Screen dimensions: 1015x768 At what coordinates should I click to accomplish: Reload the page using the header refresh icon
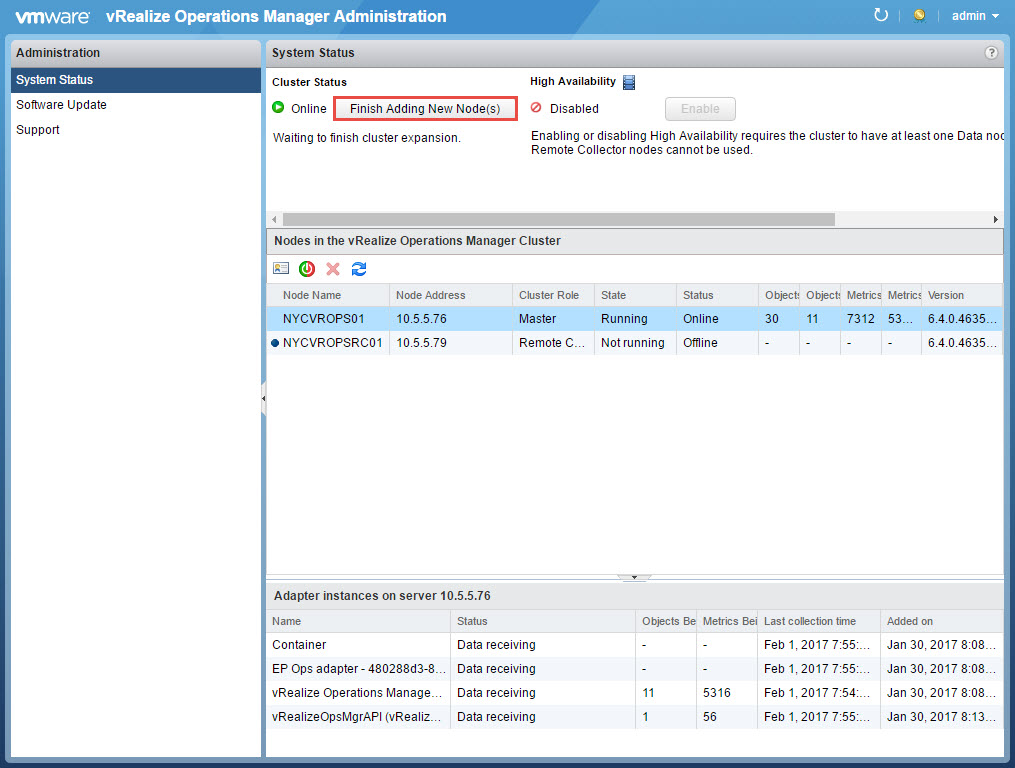880,15
